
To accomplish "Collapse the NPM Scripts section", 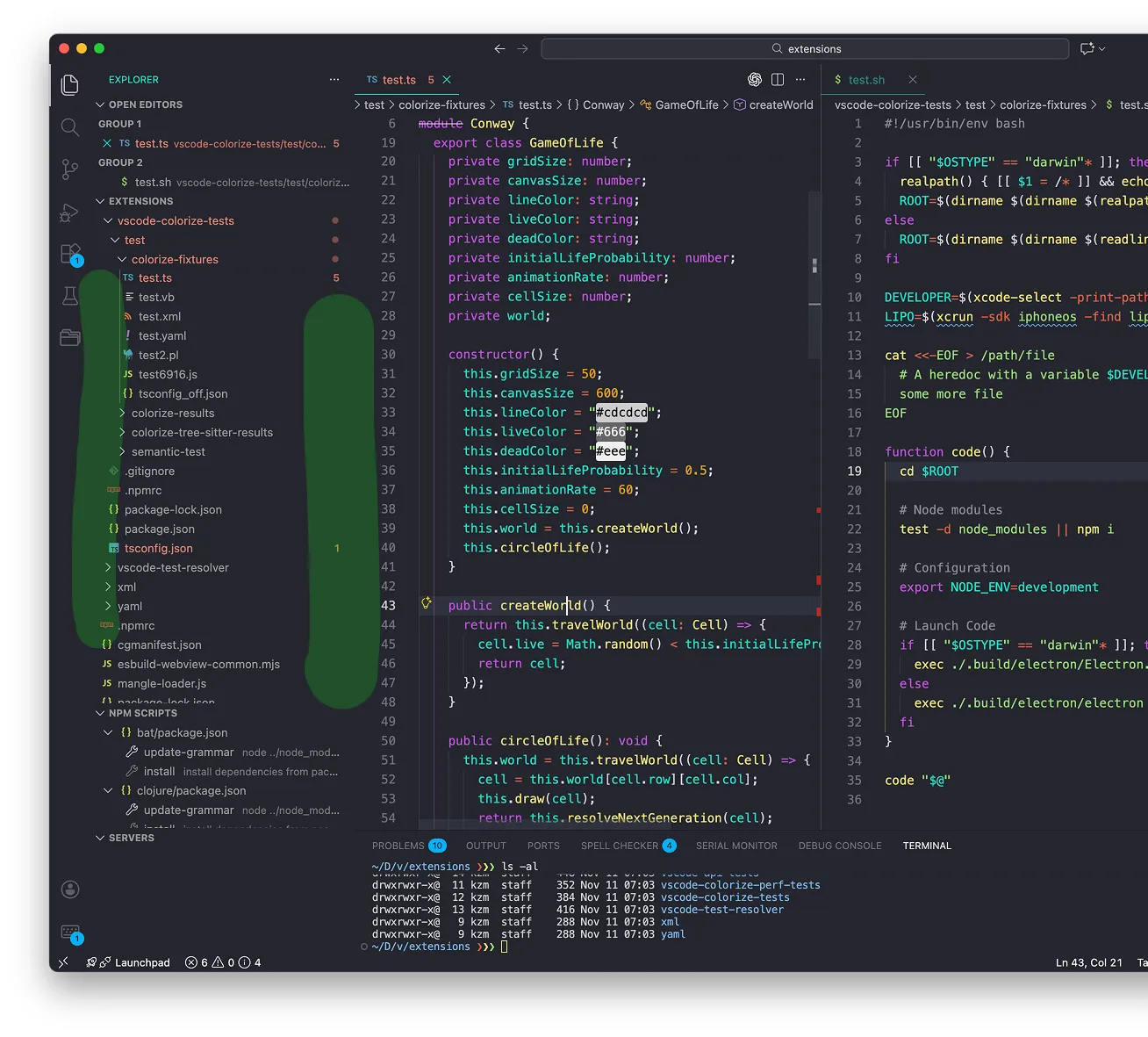I will pyautogui.click(x=100, y=713).
